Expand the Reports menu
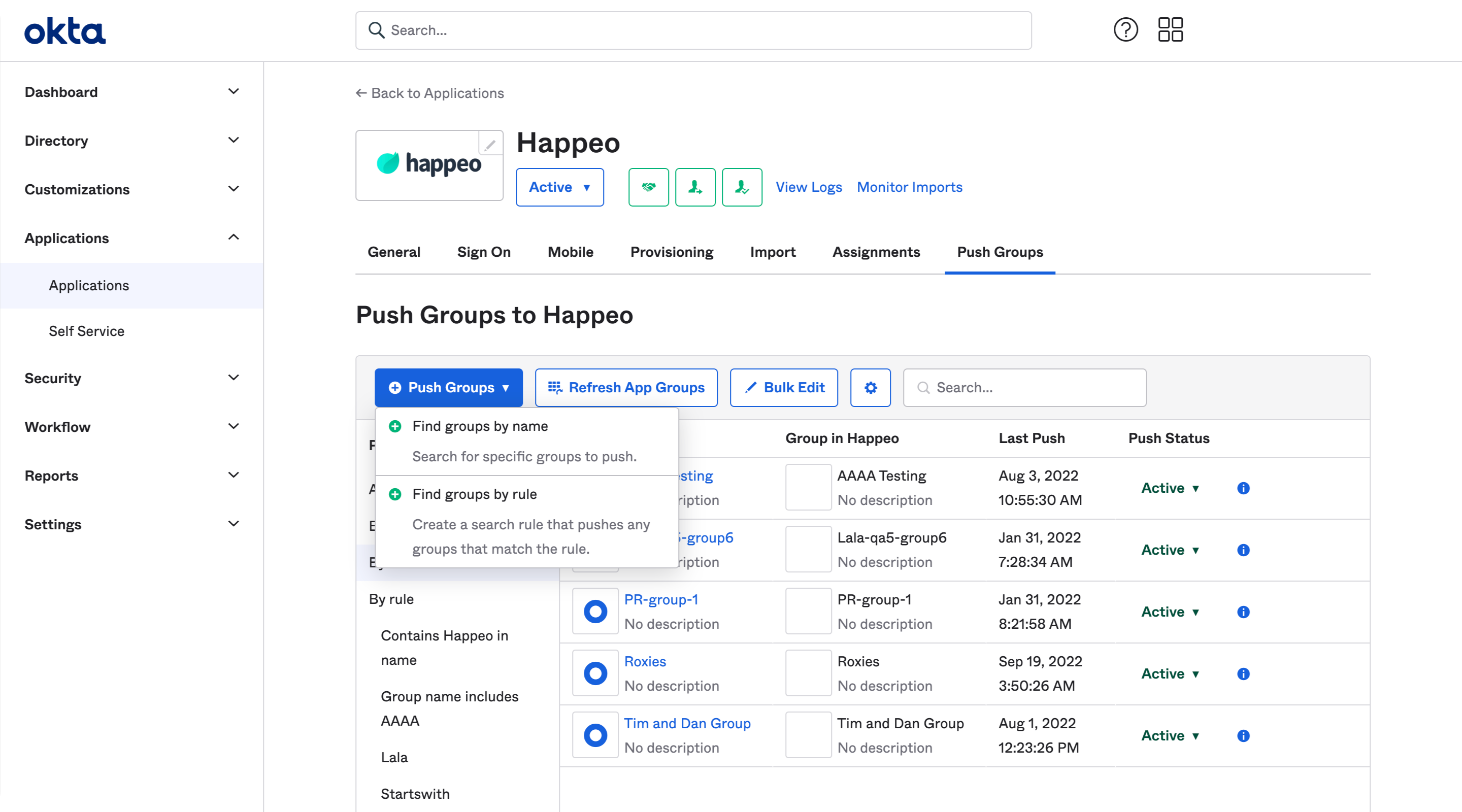This screenshot has height=812, width=1462. 131,476
